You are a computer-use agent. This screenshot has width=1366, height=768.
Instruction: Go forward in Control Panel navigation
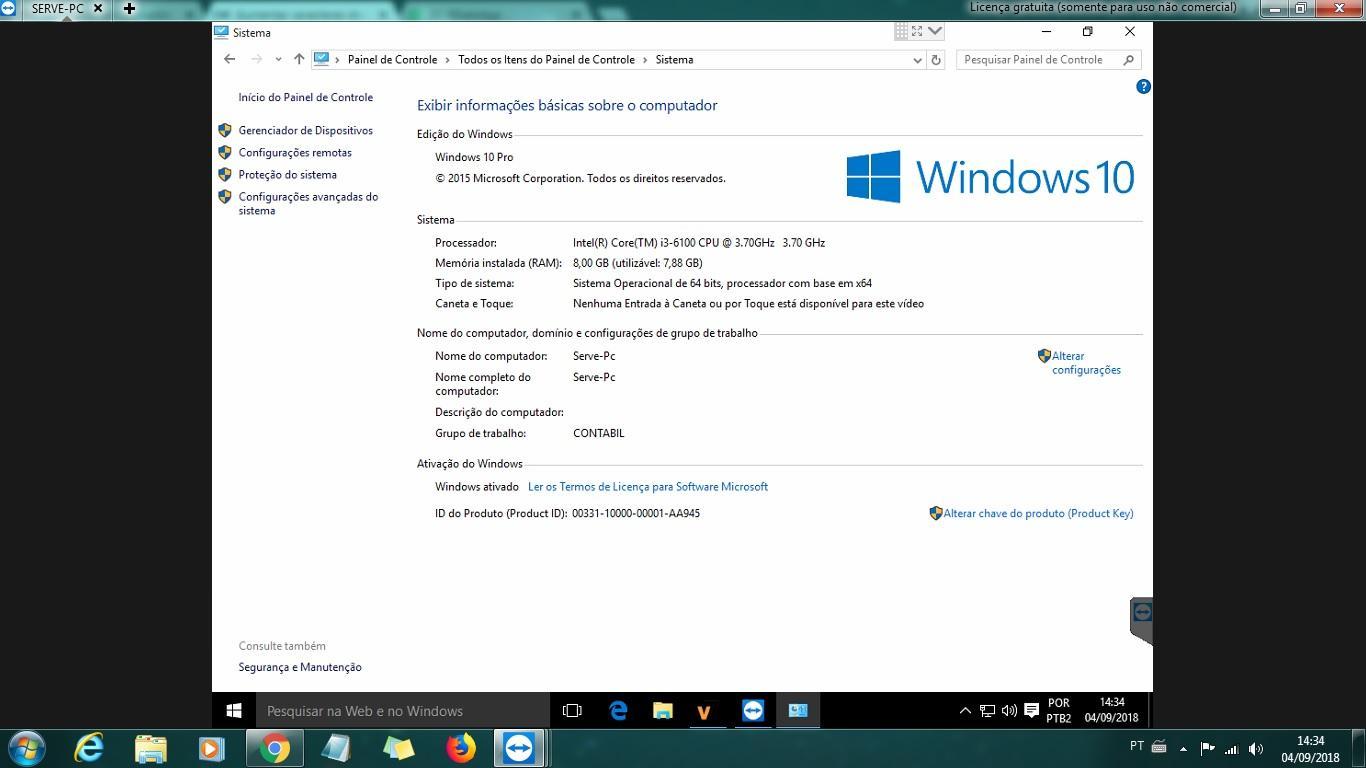click(256, 59)
